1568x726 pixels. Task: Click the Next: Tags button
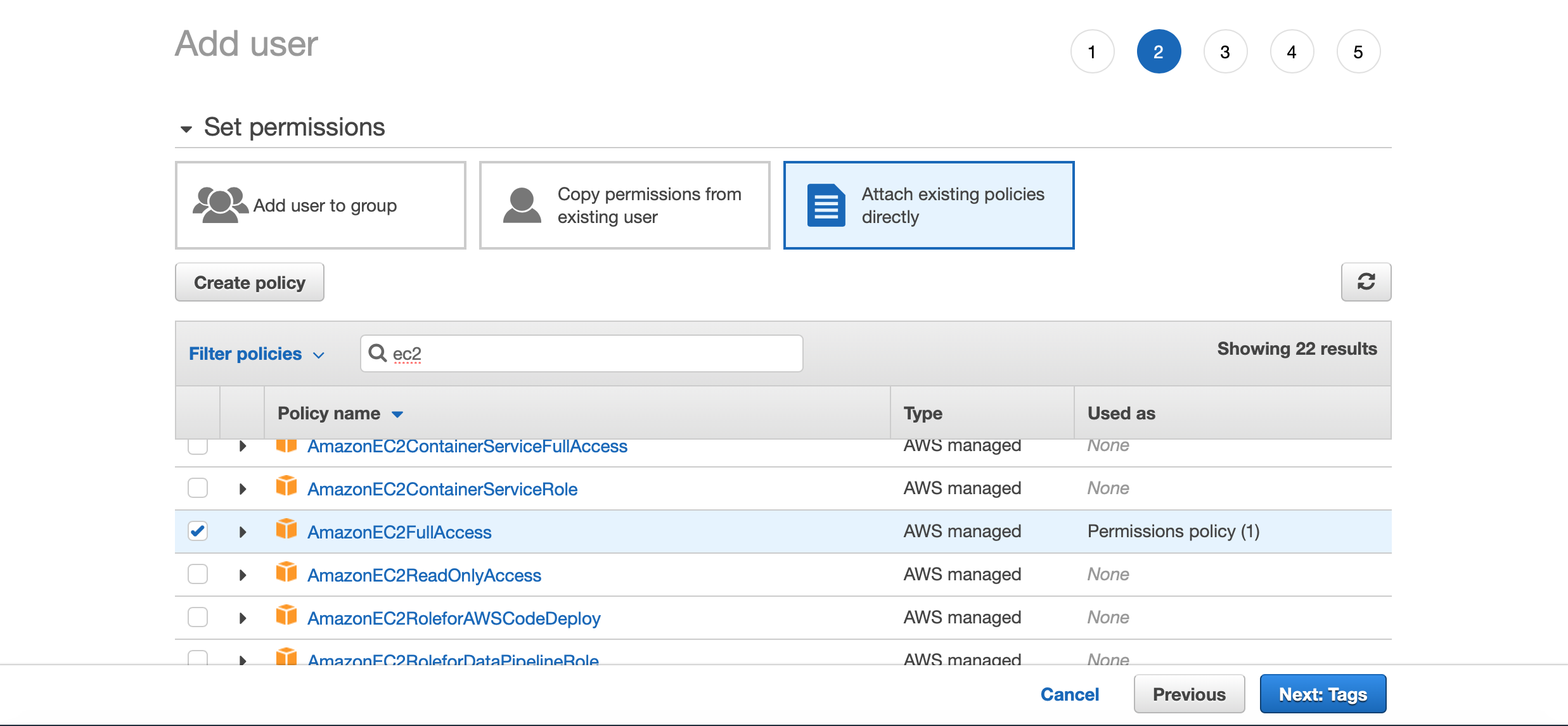(1323, 694)
